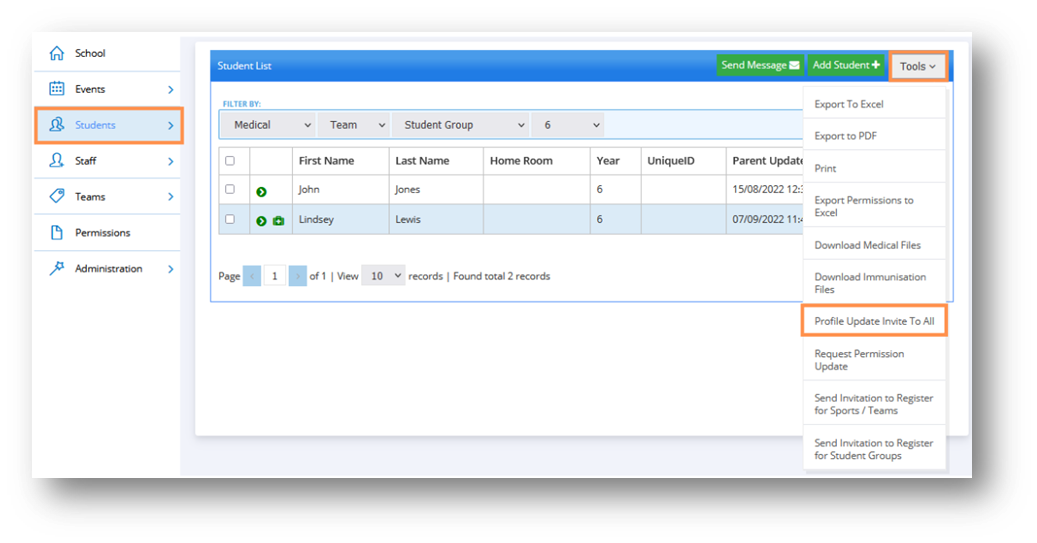The height and width of the screenshot is (543, 1037).
Task: Open the Medical filter dropdown
Action: (269, 124)
